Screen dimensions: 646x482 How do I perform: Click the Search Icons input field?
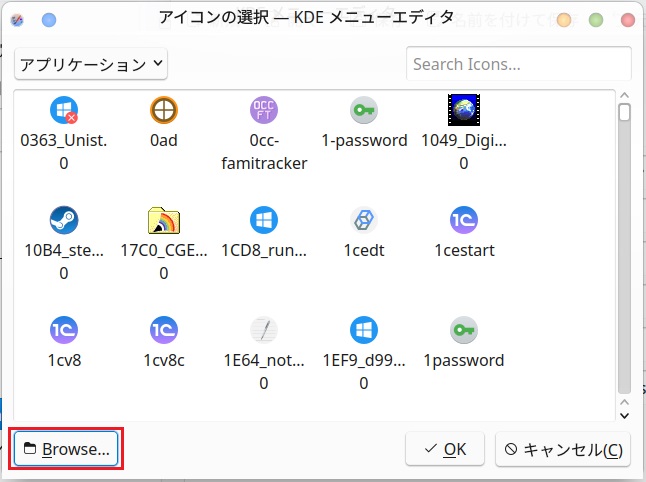(x=518, y=64)
